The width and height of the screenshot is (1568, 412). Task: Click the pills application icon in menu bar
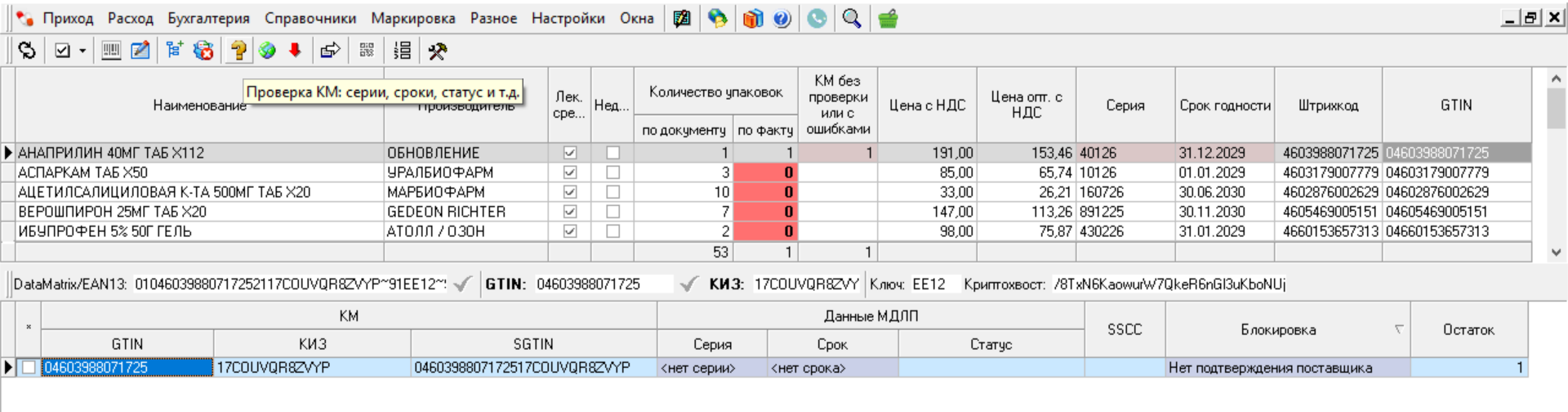pyautogui.click(x=24, y=18)
